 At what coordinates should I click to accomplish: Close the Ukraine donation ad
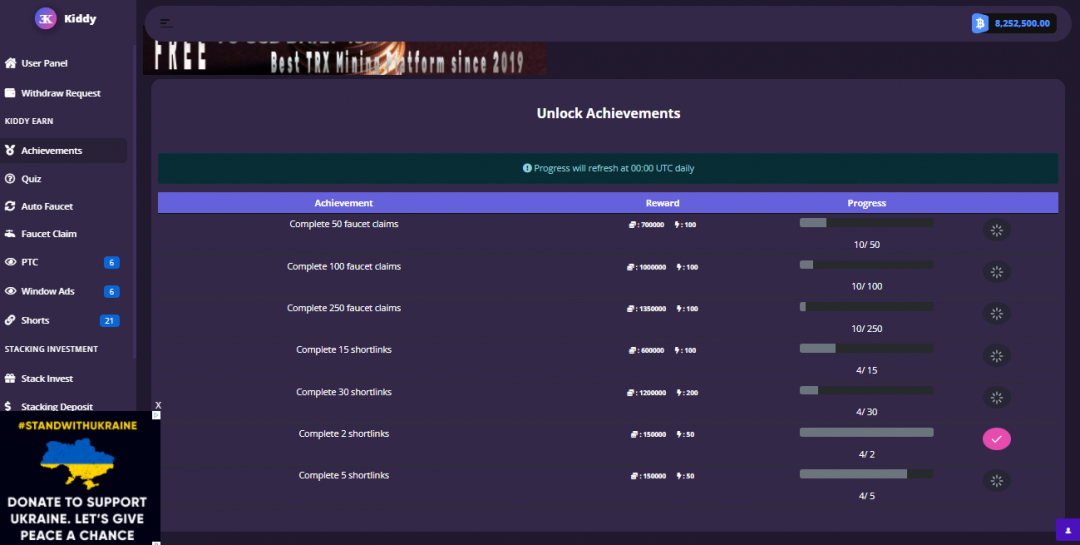157,406
